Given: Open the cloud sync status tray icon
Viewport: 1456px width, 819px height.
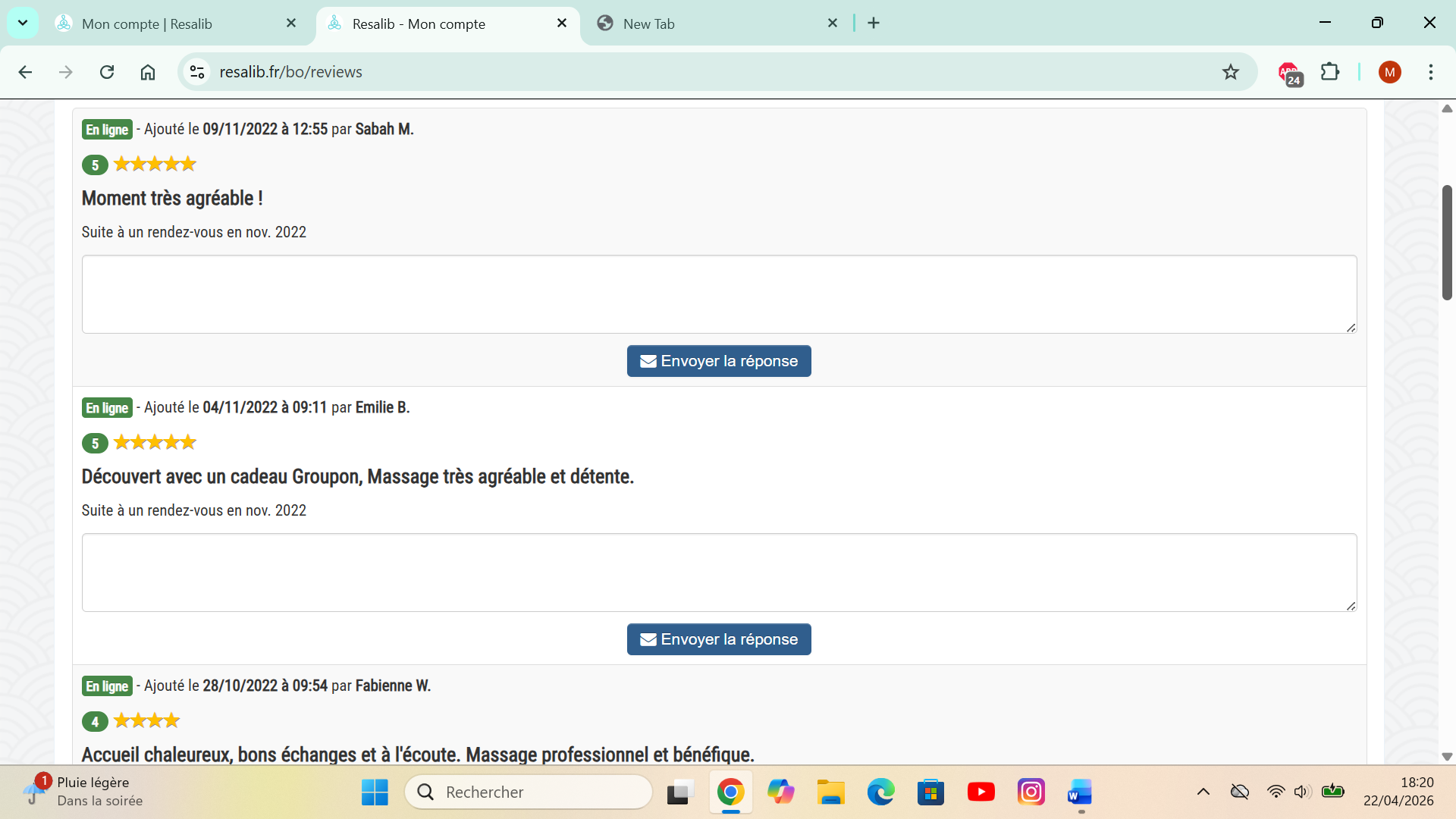Looking at the screenshot, I should [1240, 792].
